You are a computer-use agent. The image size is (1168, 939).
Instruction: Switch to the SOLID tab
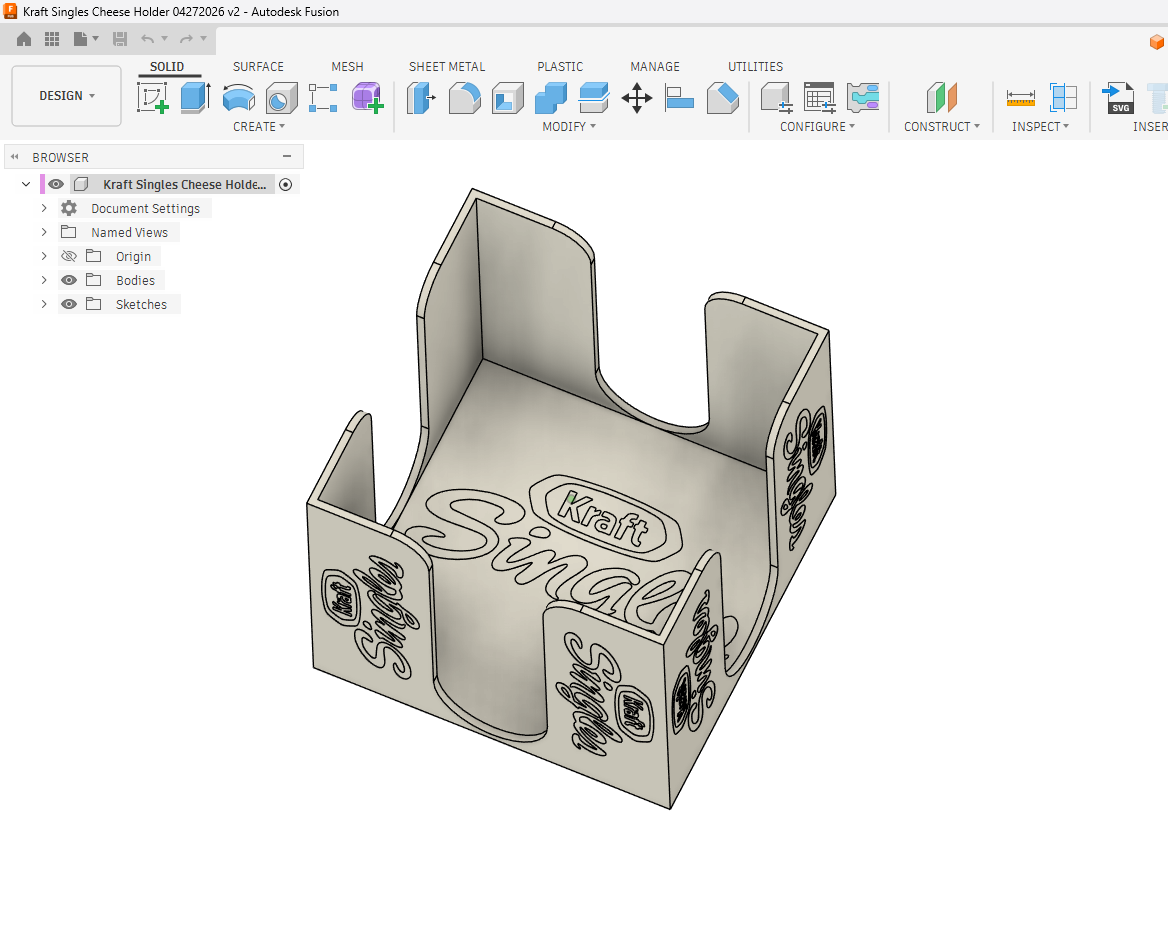click(167, 67)
